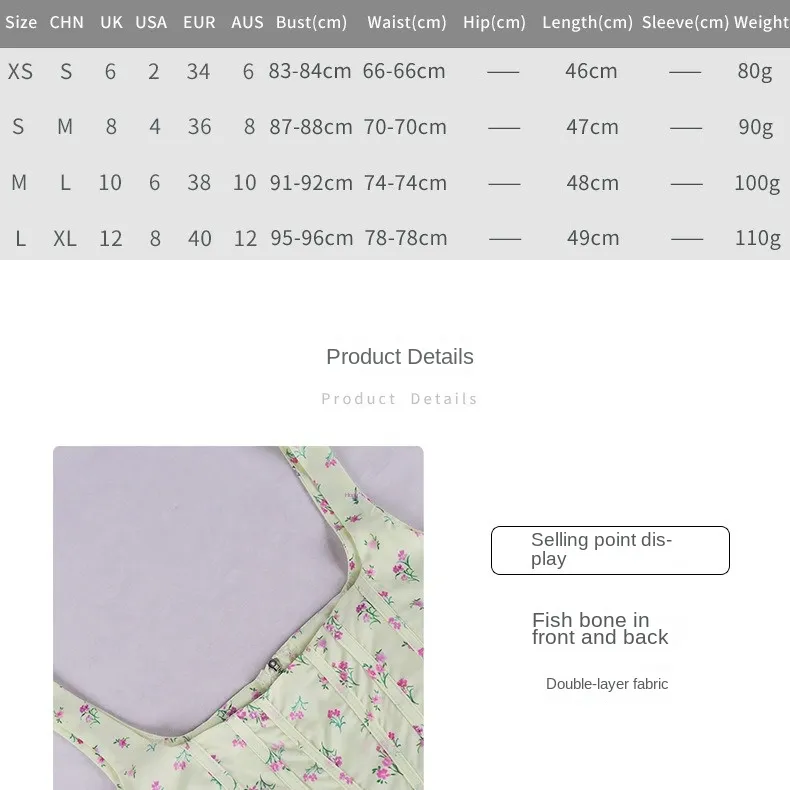Viewport: 790px width, 790px height.
Task: Click weight value '80g'
Action: click(754, 72)
